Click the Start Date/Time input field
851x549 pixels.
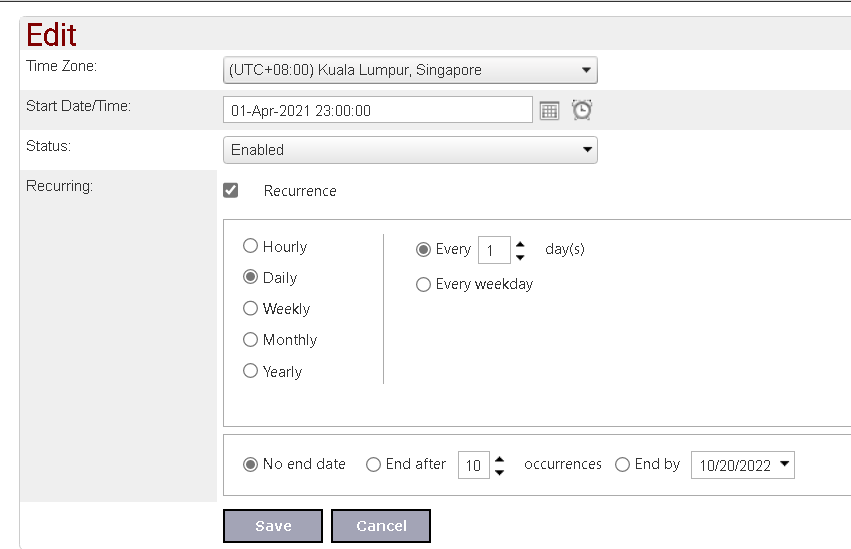pos(378,110)
